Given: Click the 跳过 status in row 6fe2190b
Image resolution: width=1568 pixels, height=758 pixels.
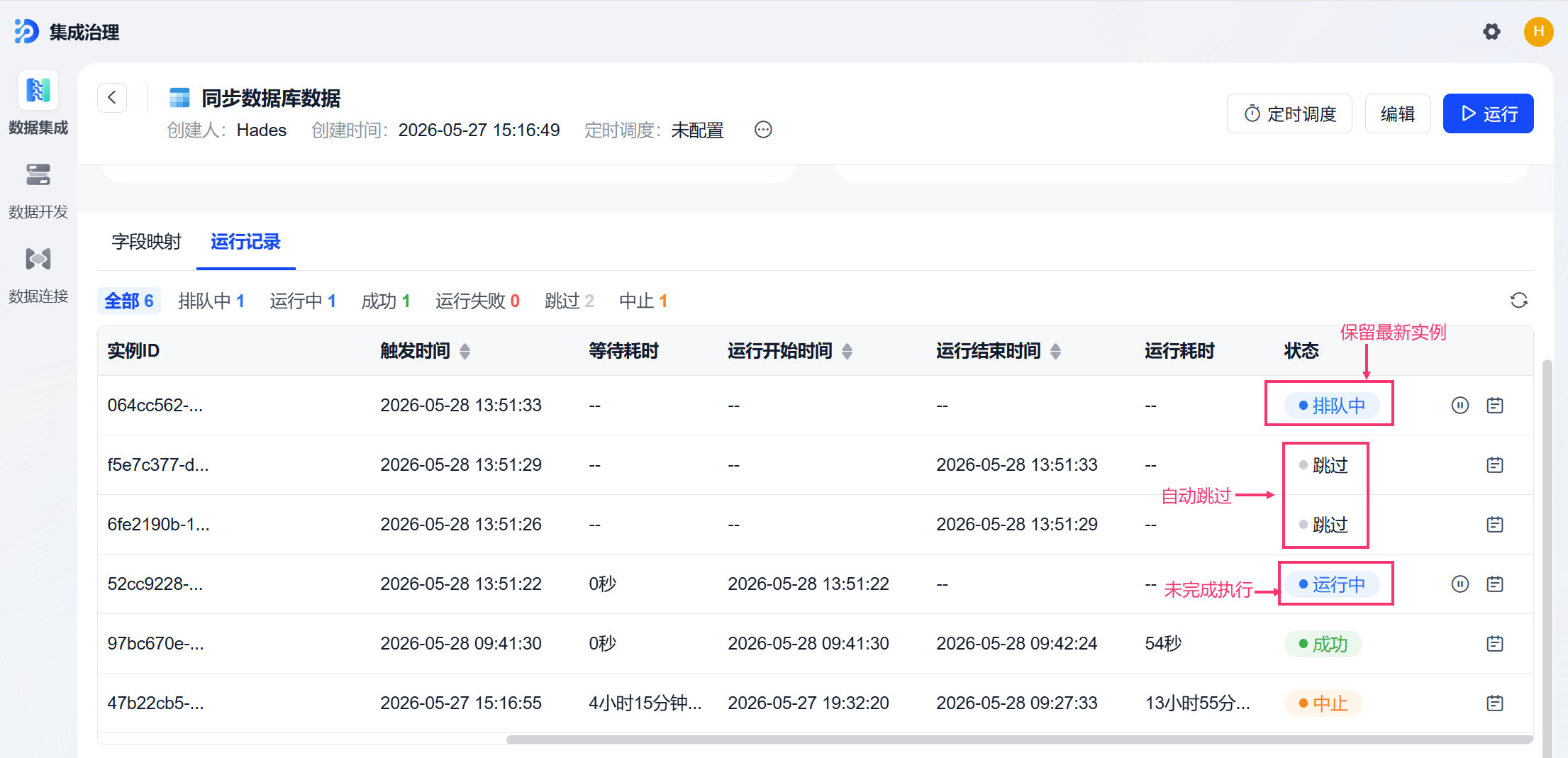Looking at the screenshot, I should pos(1323,525).
